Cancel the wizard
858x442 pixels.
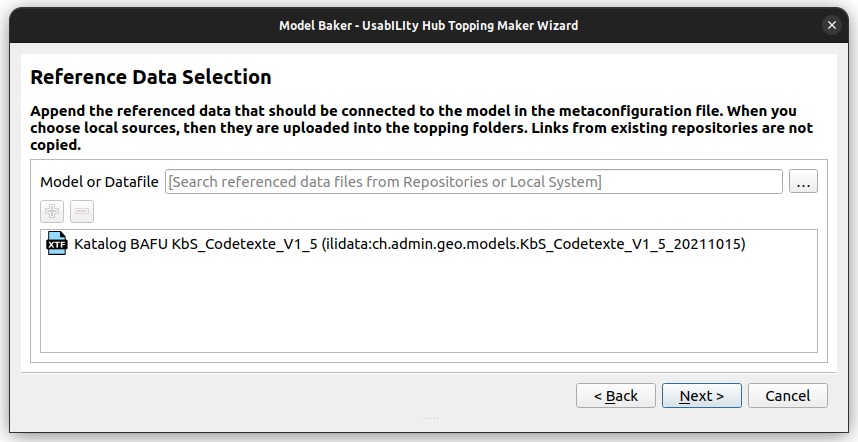tap(787, 396)
